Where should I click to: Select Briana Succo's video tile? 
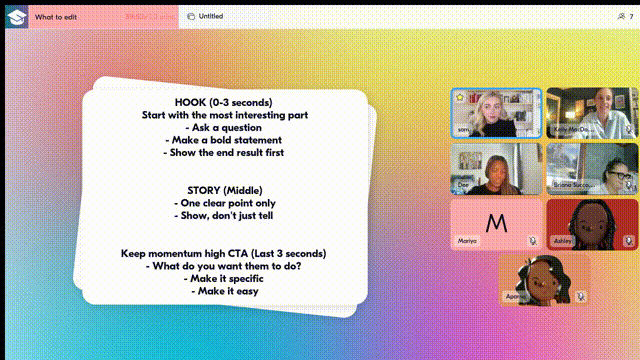click(592, 169)
